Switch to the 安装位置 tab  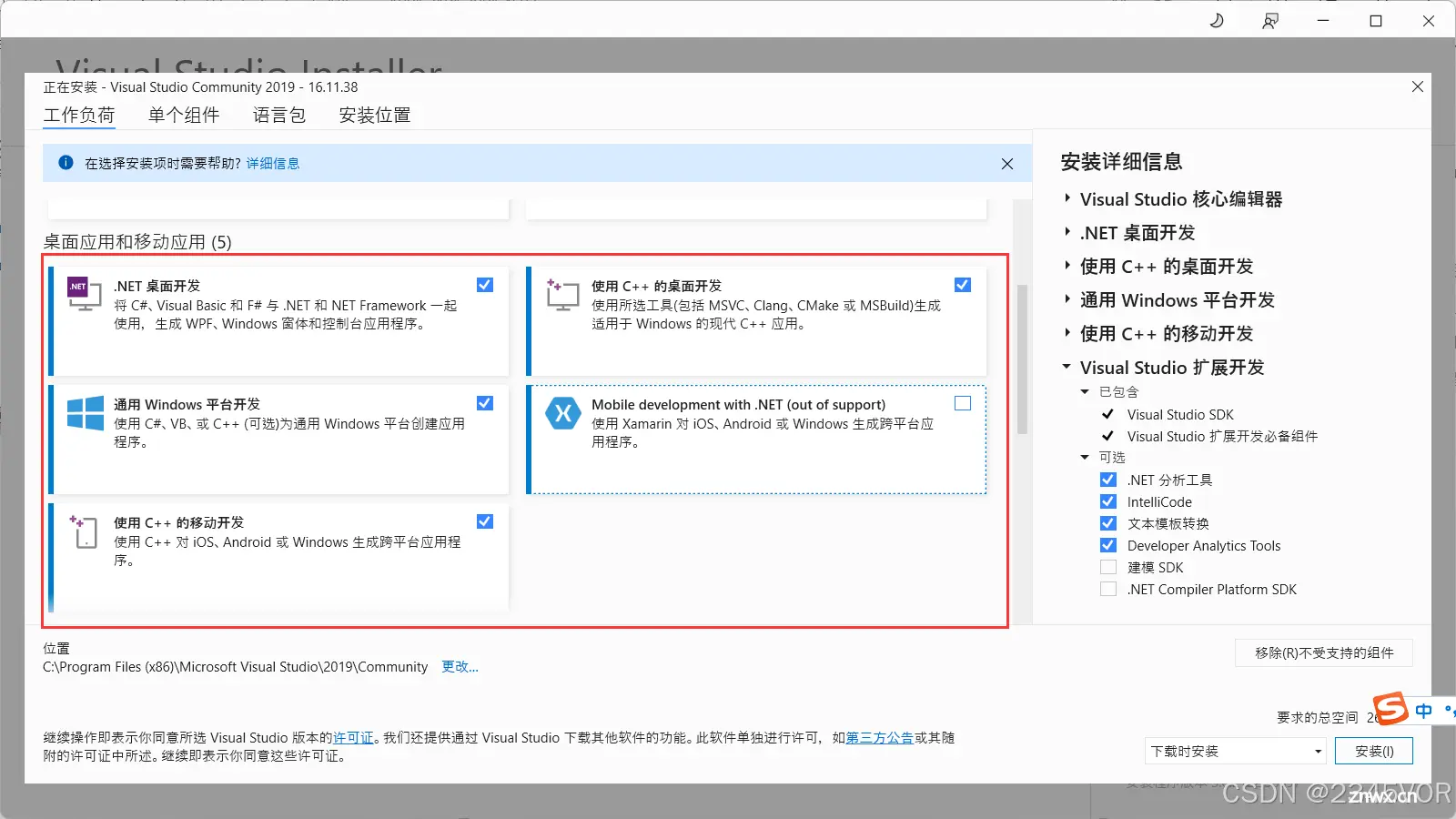[375, 115]
